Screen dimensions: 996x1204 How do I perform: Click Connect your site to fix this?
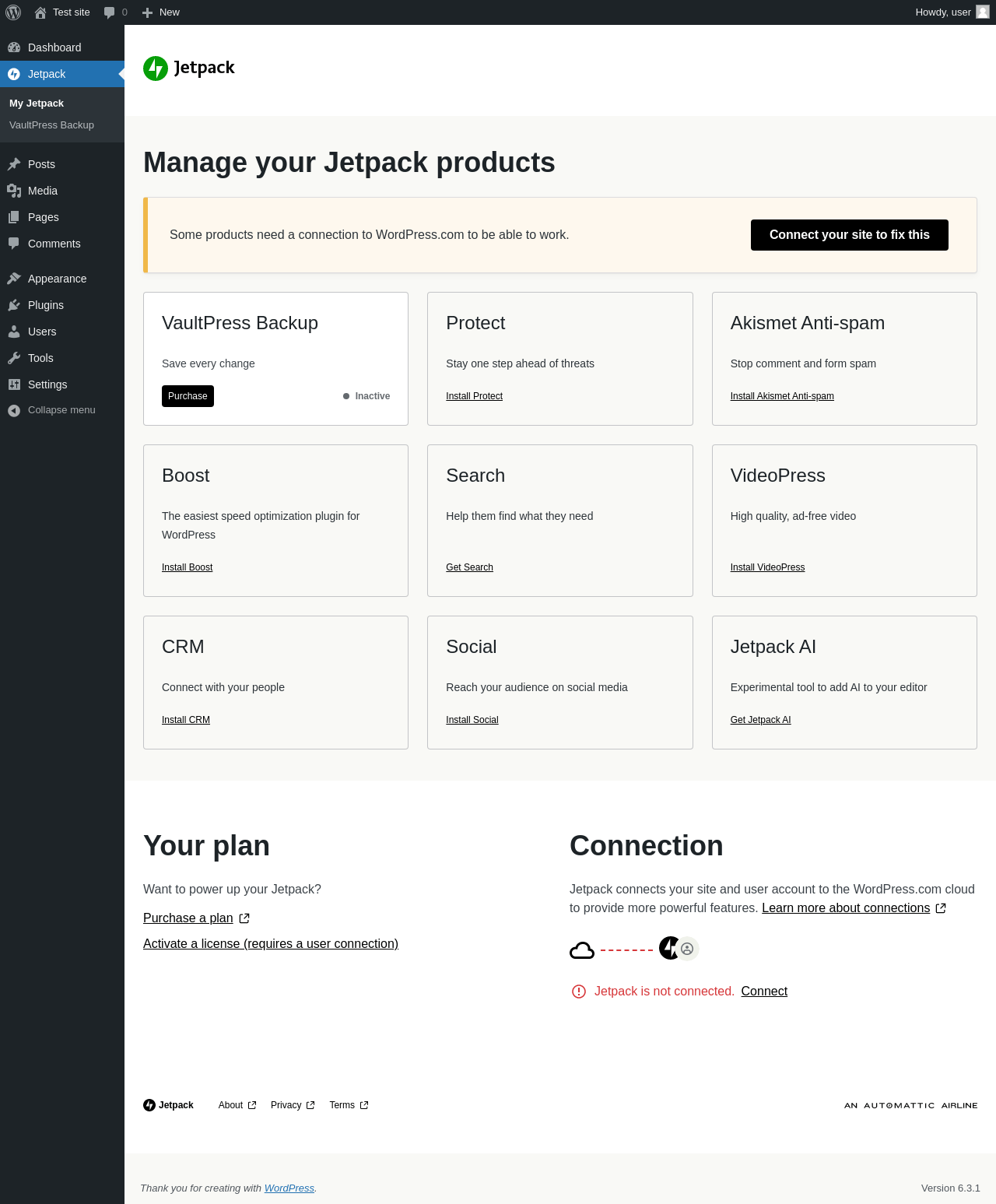click(849, 235)
